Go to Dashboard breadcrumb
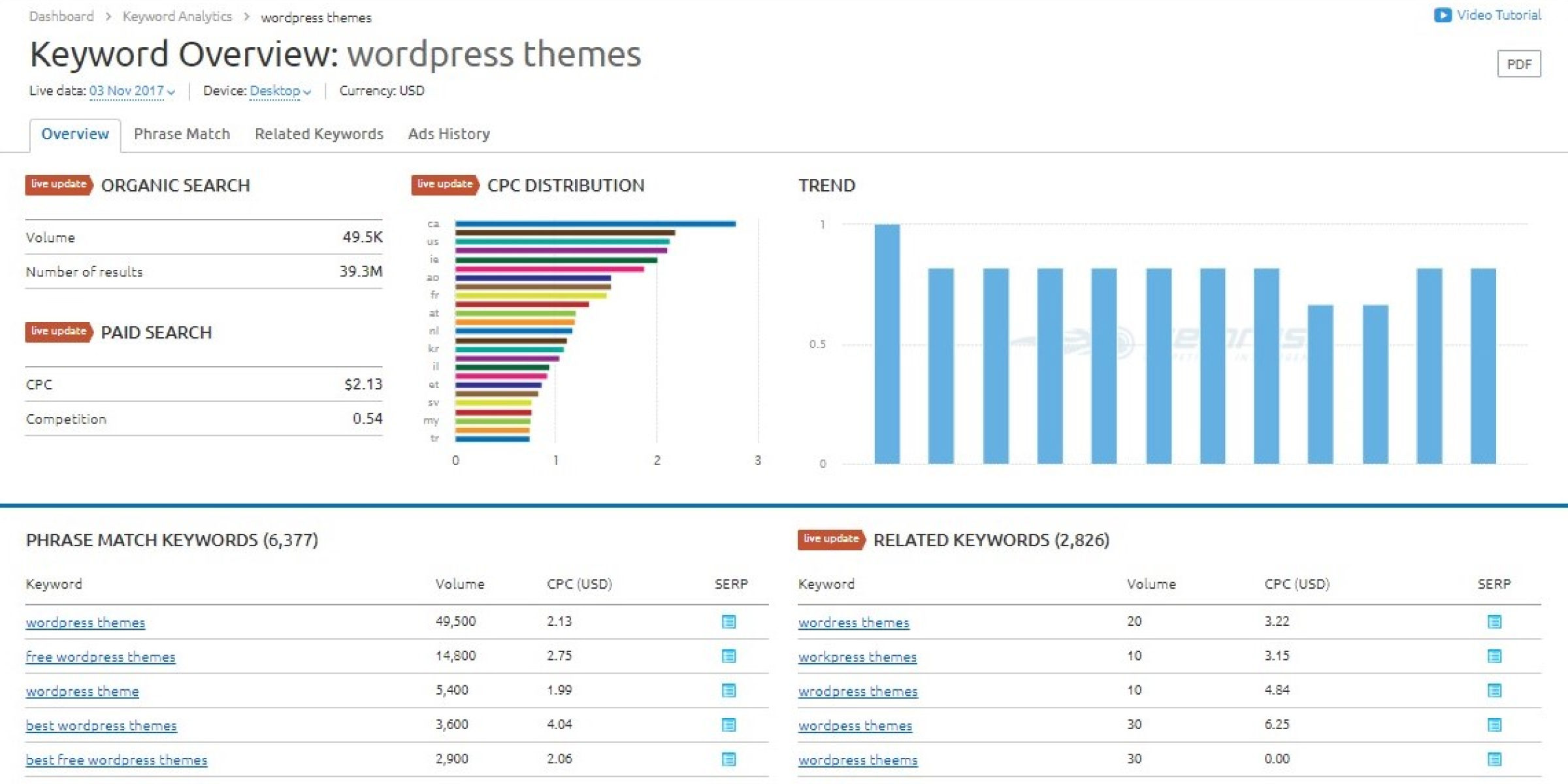 pos(61,16)
